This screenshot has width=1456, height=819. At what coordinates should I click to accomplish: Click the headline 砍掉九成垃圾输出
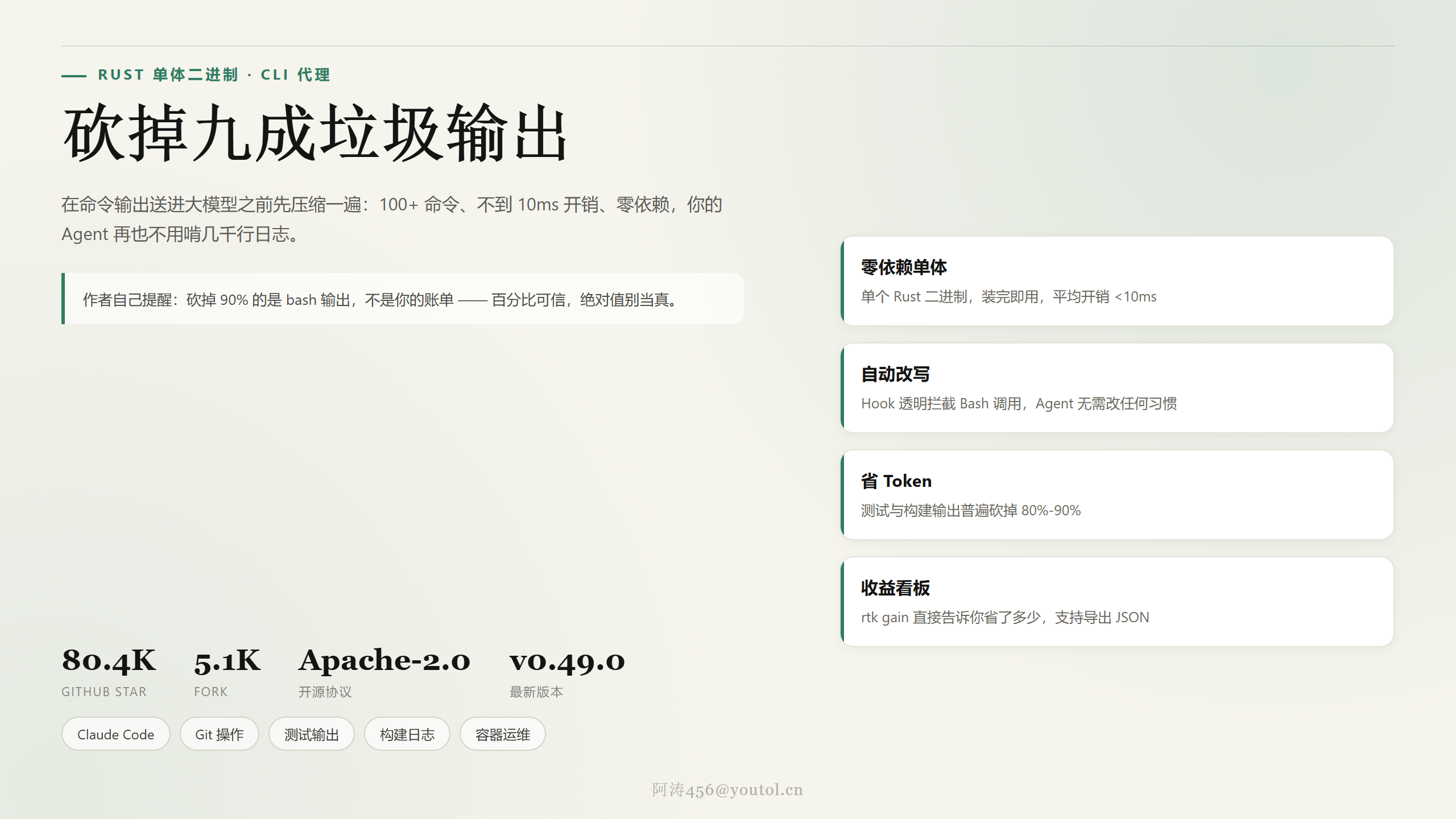[x=315, y=133]
